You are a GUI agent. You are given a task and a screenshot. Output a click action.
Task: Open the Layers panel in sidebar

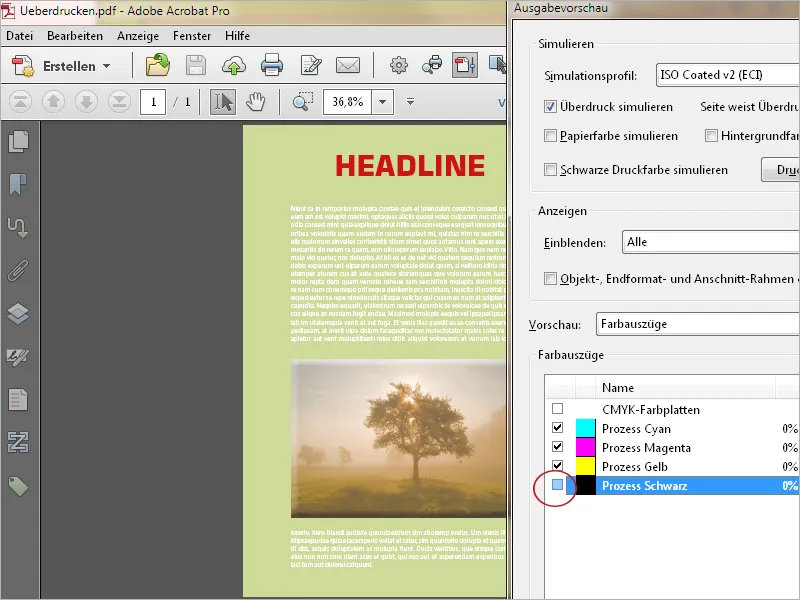click(18, 313)
